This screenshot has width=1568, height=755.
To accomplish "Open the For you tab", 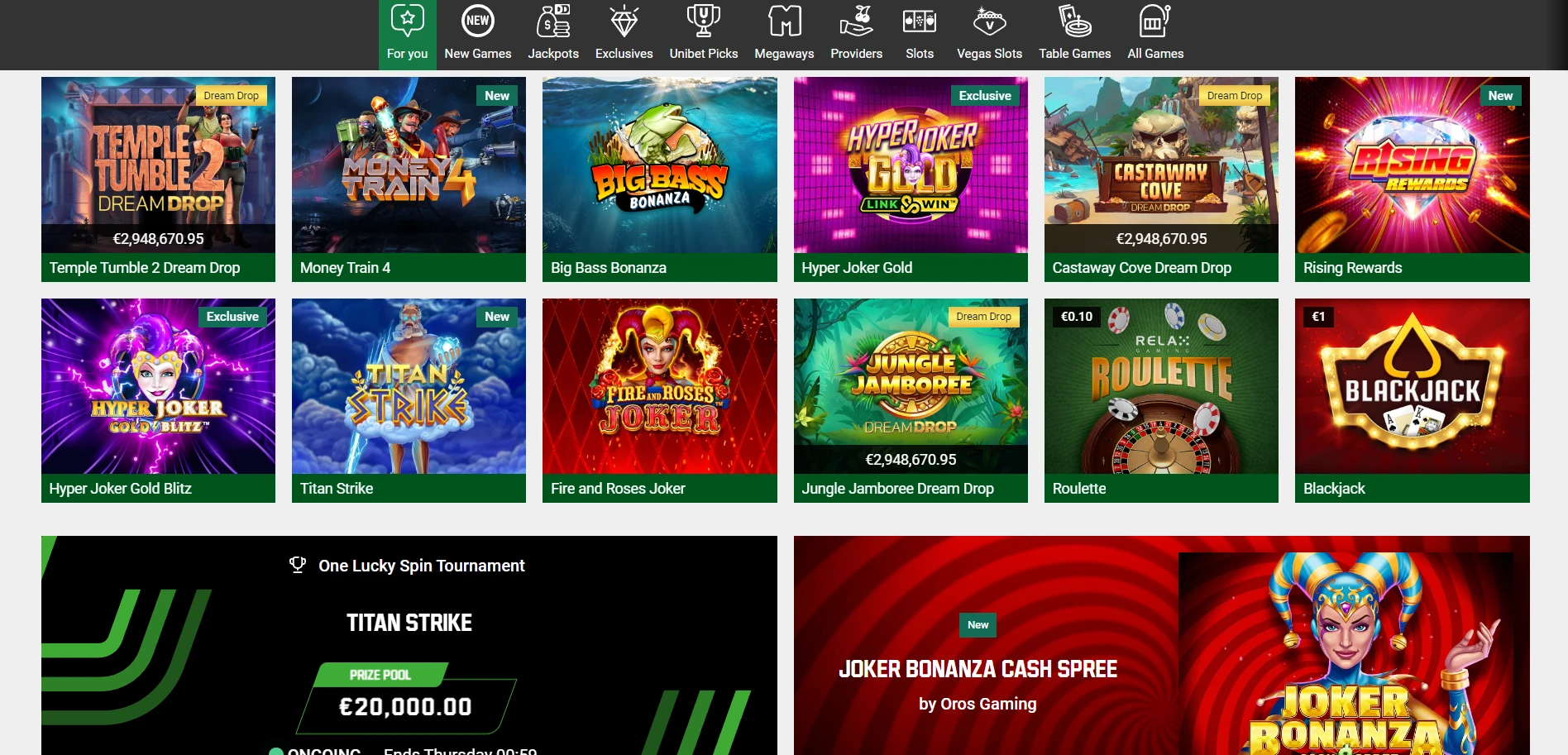I will [x=408, y=35].
